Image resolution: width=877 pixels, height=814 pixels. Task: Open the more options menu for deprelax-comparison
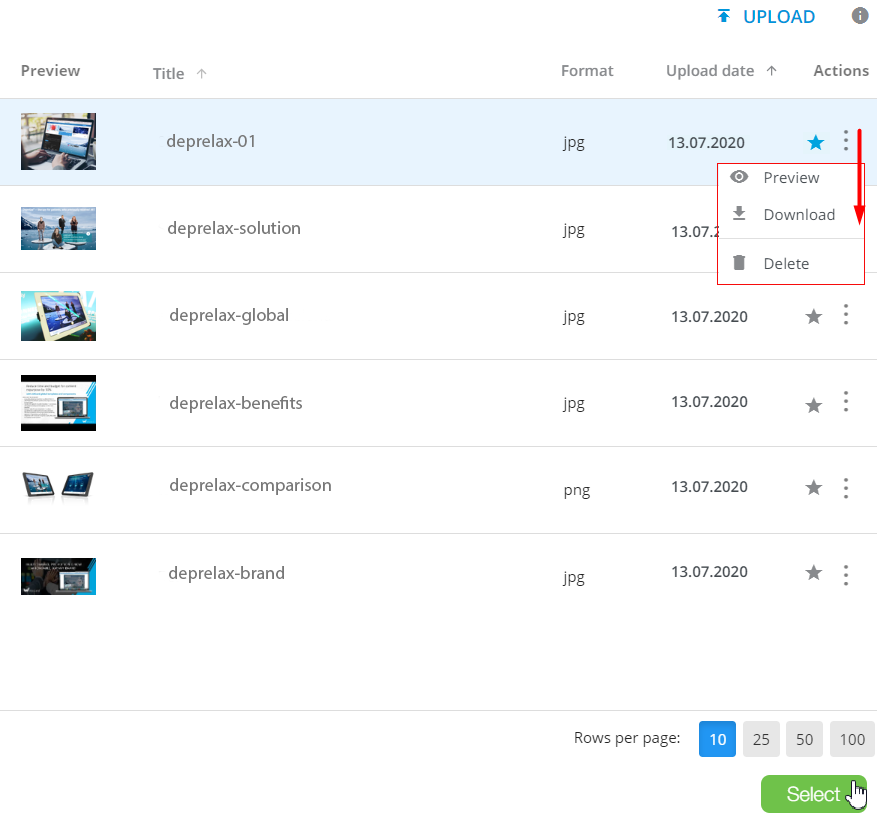(846, 488)
